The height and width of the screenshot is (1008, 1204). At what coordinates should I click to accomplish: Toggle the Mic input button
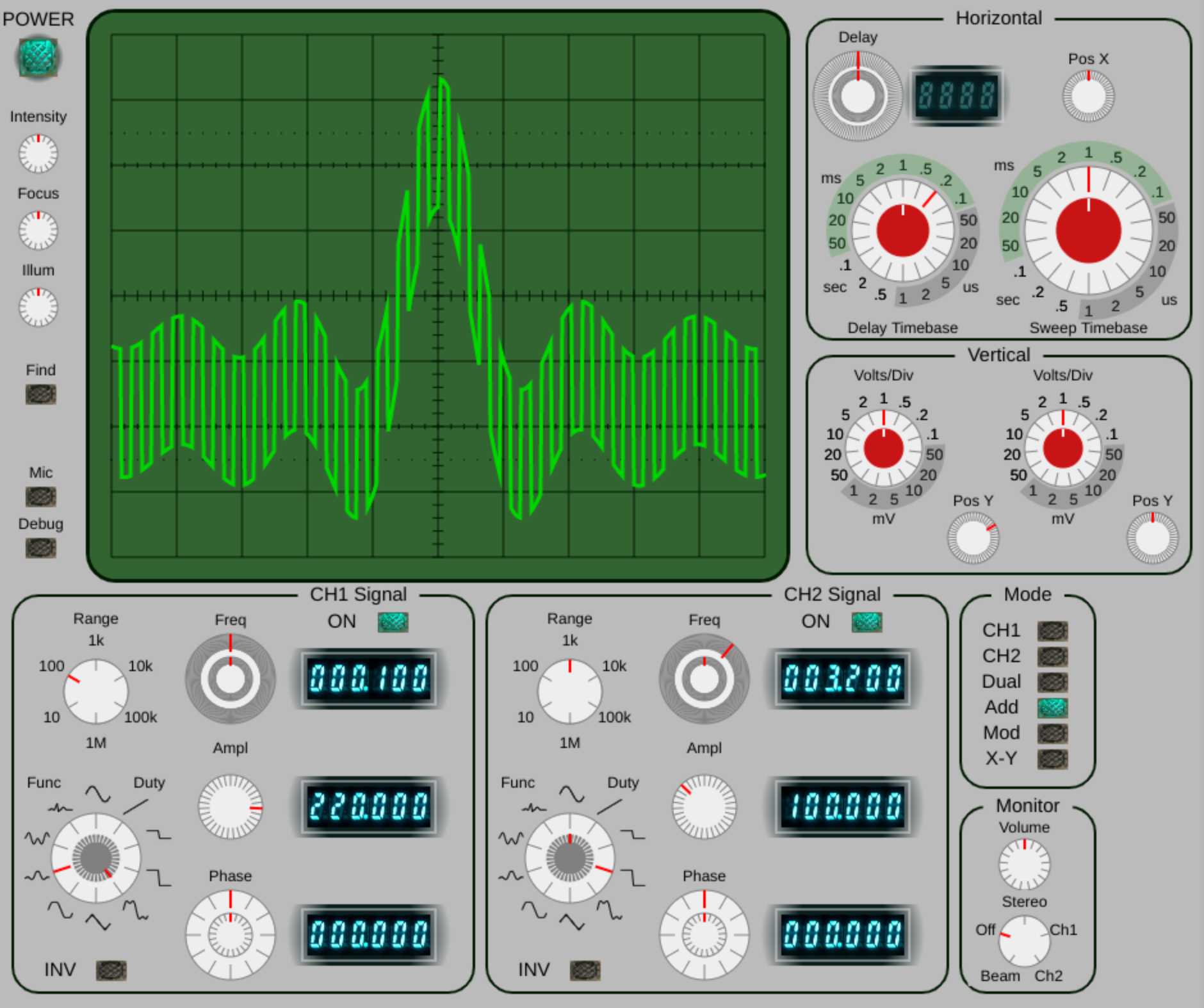click(x=41, y=497)
